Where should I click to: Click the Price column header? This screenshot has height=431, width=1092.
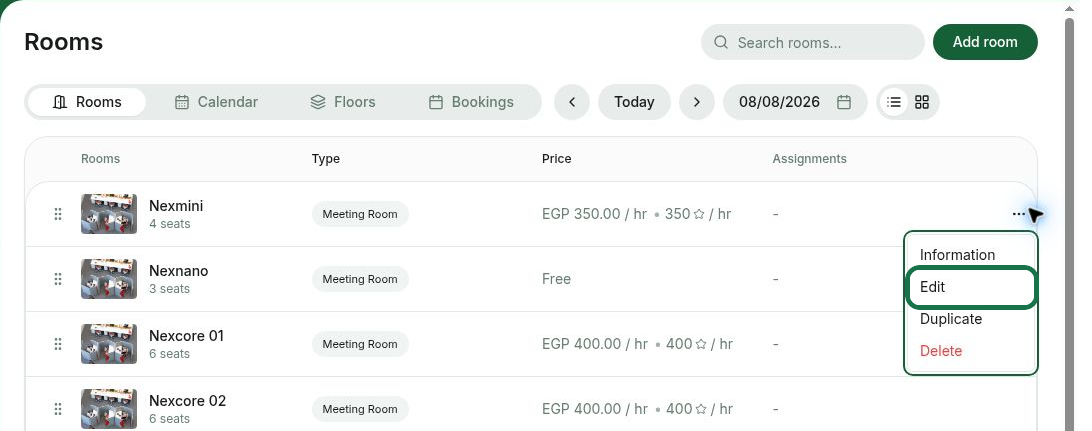pyautogui.click(x=556, y=159)
